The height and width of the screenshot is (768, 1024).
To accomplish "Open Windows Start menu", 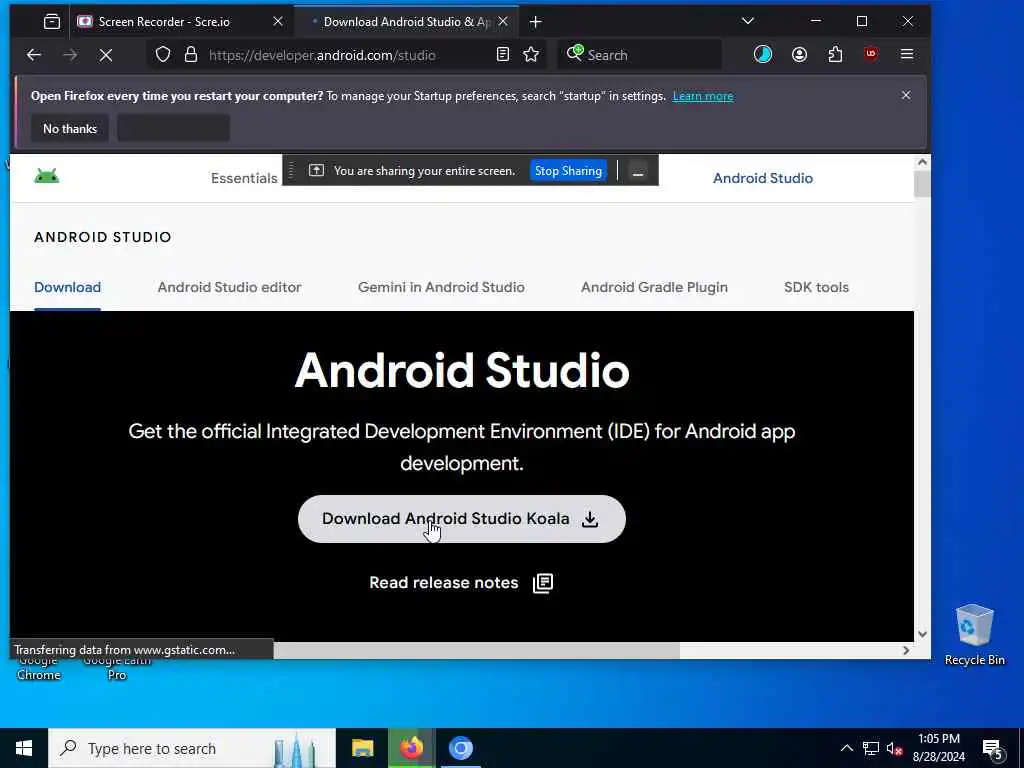I will click(x=24, y=748).
